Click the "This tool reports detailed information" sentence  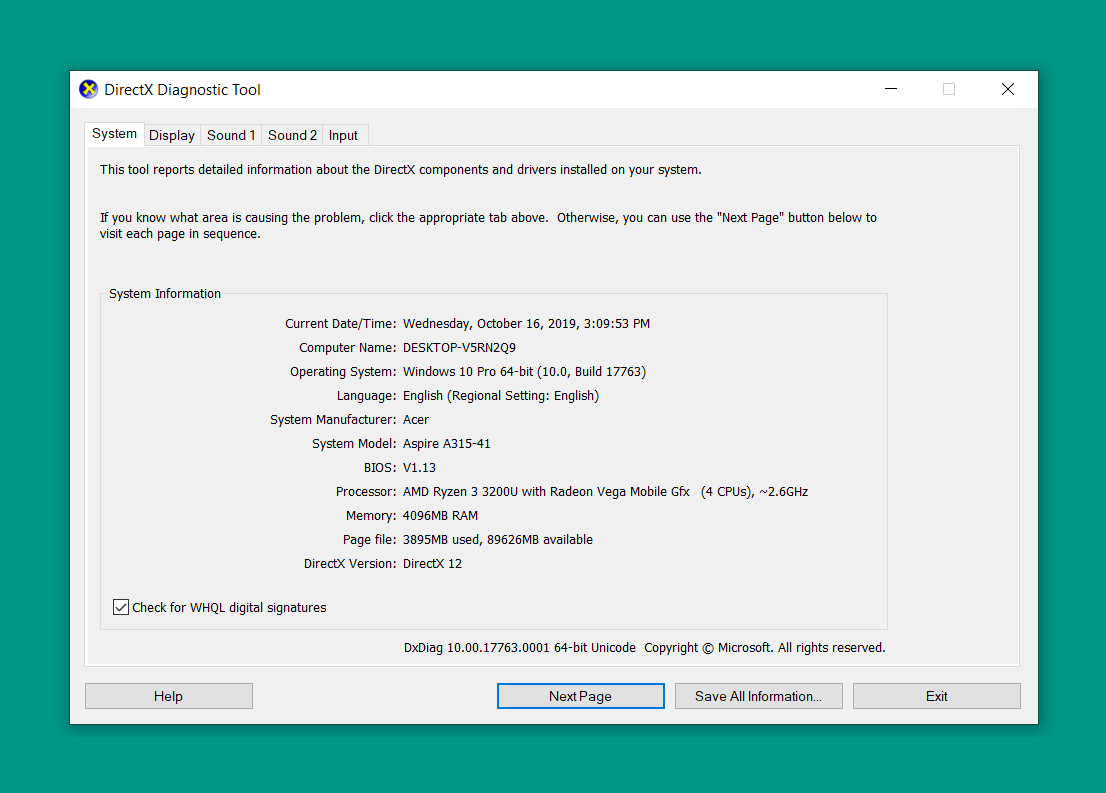[x=401, y=170]
